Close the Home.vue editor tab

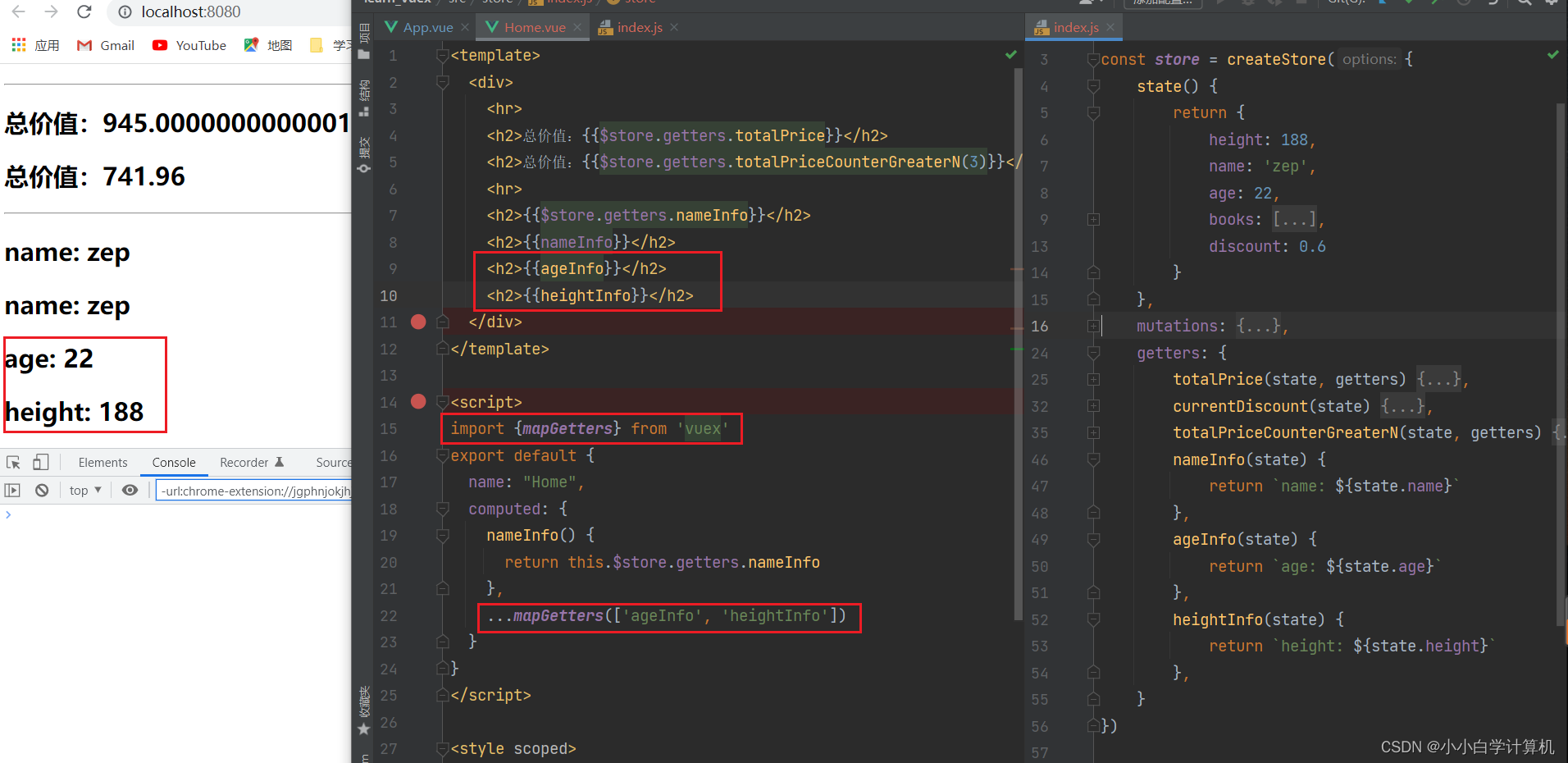[x=577, y=27]
